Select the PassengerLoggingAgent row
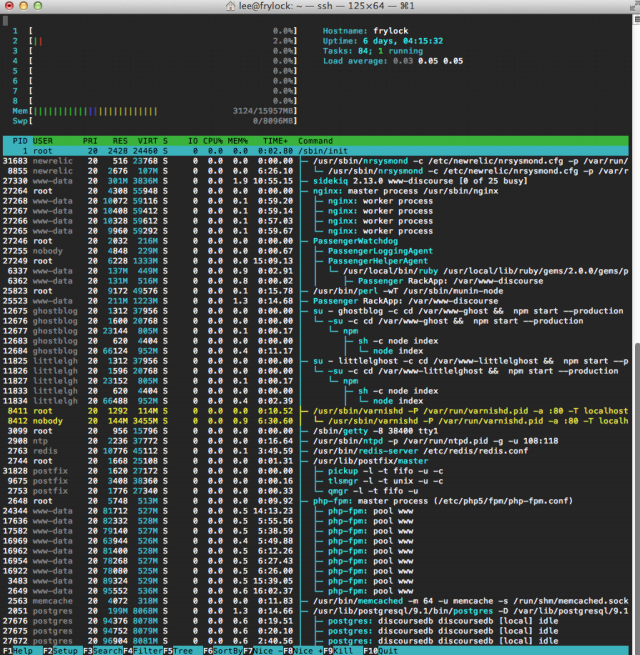This screenshot has width=640, height=655. point(315,251)
